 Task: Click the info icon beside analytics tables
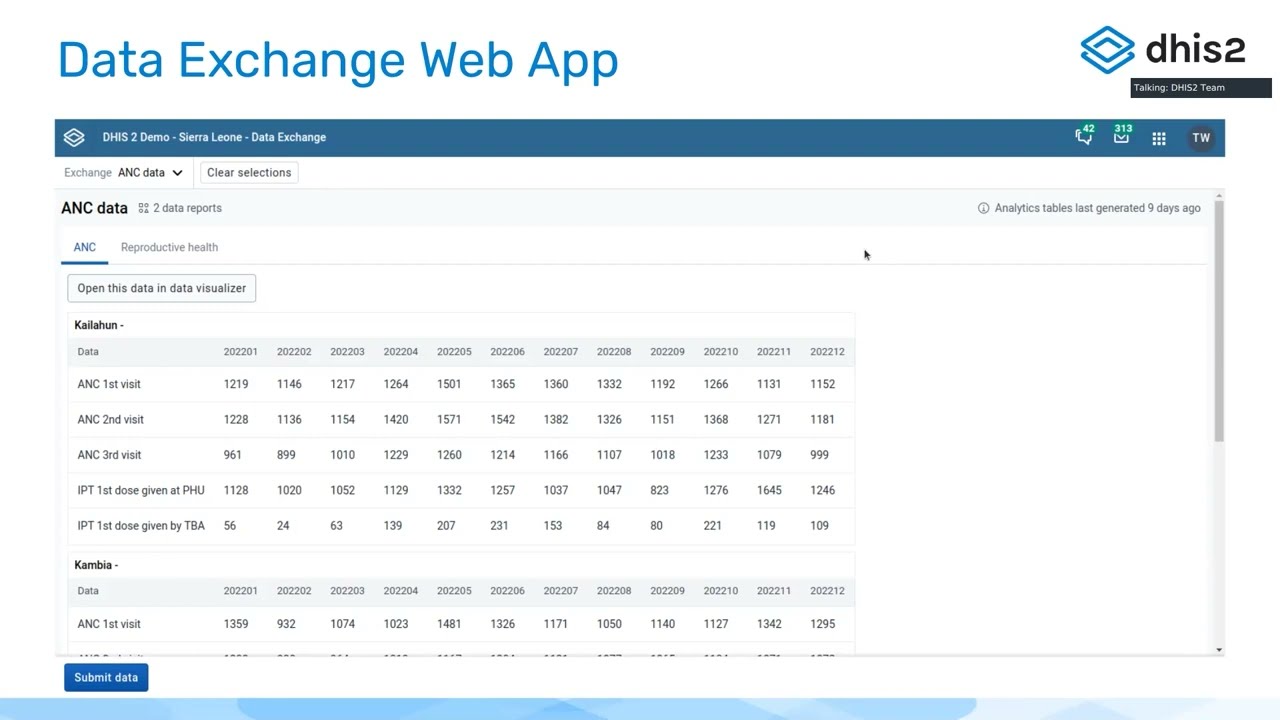point(983,208)
